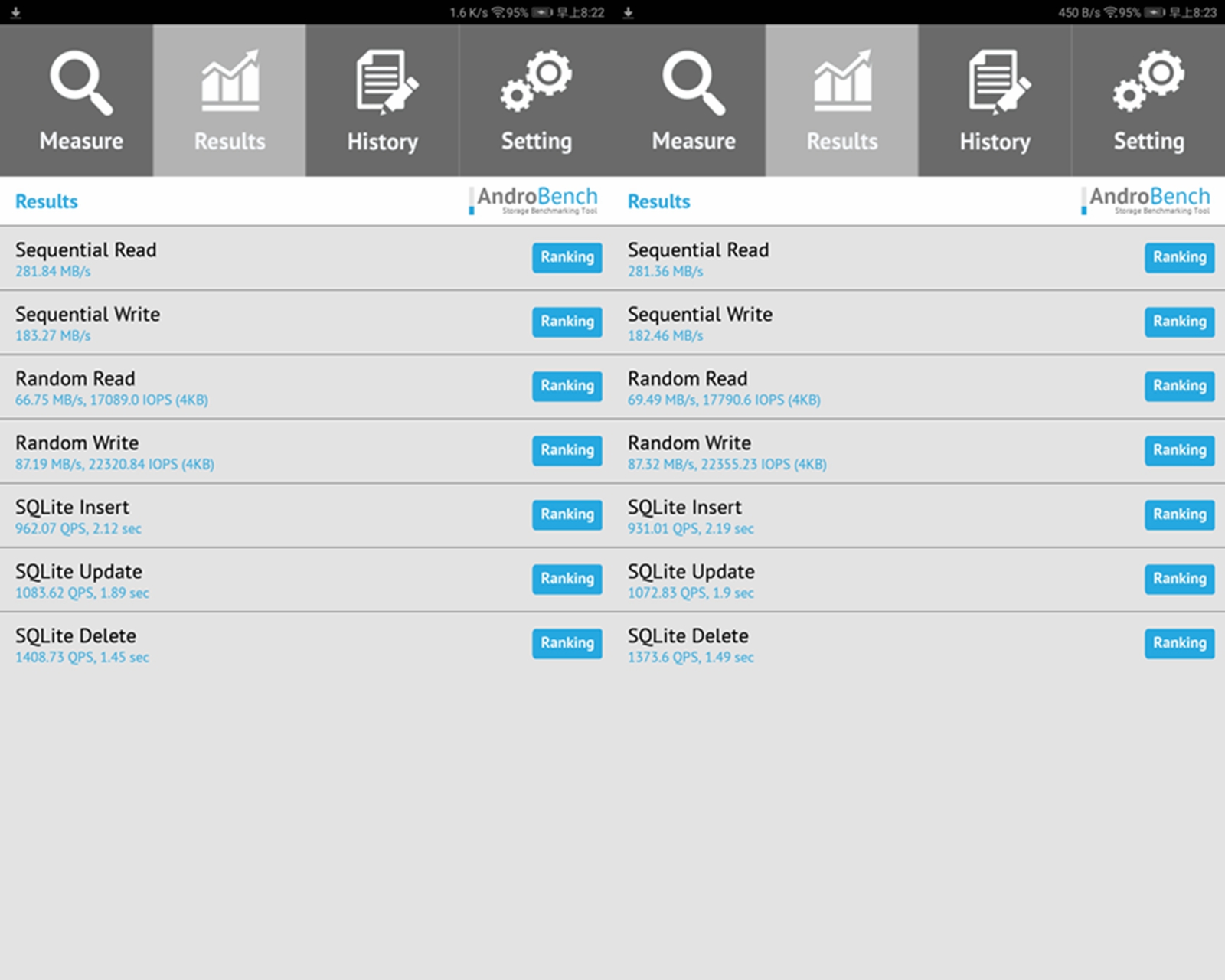Image resolution: width=1225 pixels, height=980 pixels.
Task: Select the 1072.83 QPS, 1.9 sec value
Action: (x=691, y=593)
